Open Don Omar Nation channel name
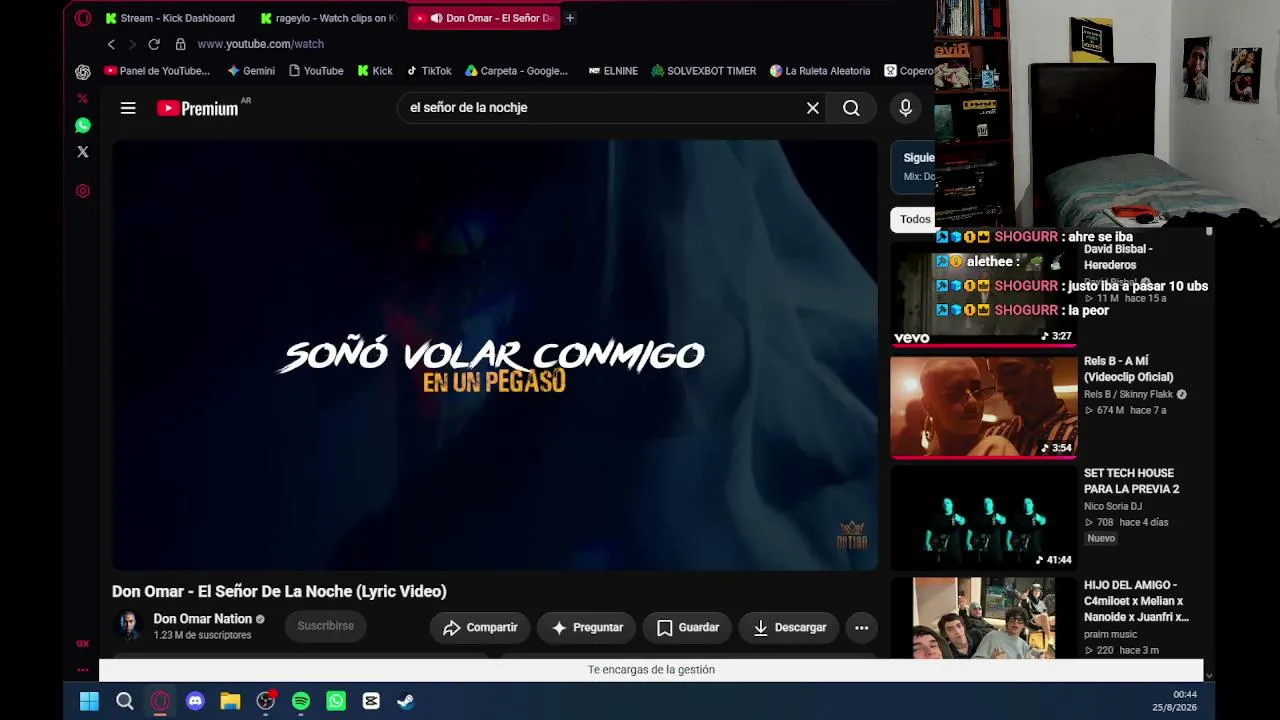This screenshot has height=720, width=1280. (202, 619)
